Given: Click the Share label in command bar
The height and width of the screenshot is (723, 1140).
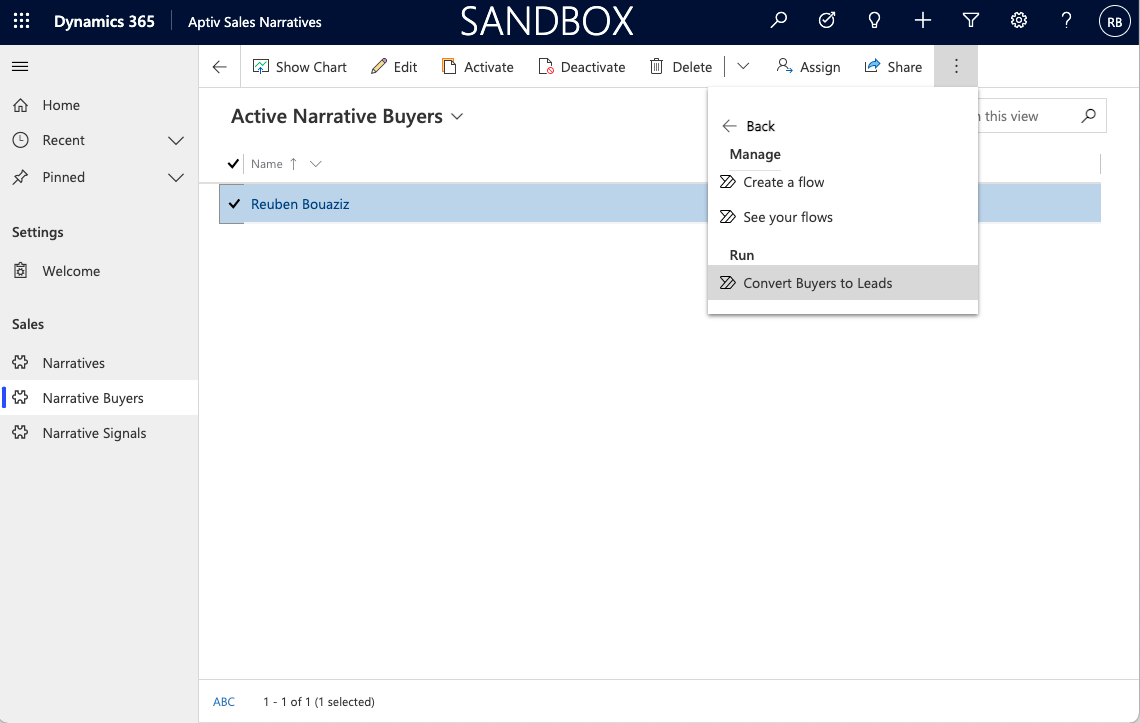Looking at the screenshot, I should pos(904,67).
